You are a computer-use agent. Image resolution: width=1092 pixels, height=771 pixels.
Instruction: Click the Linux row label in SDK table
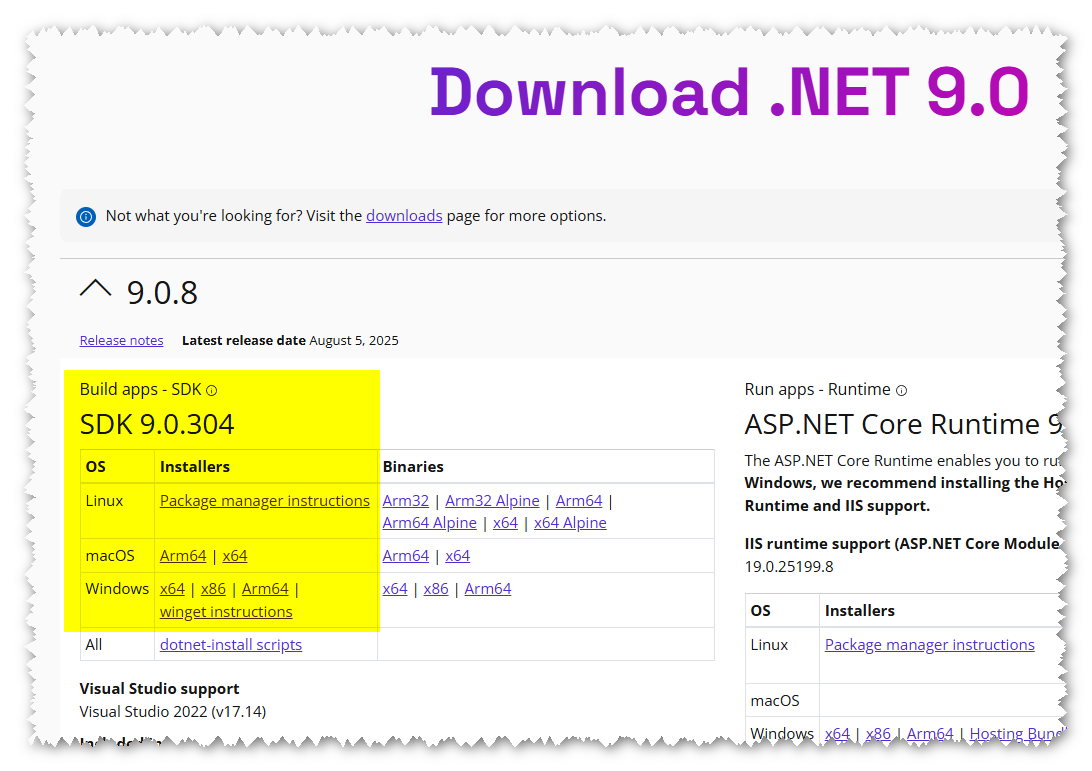pyautogui.click(x=104, y=501)
